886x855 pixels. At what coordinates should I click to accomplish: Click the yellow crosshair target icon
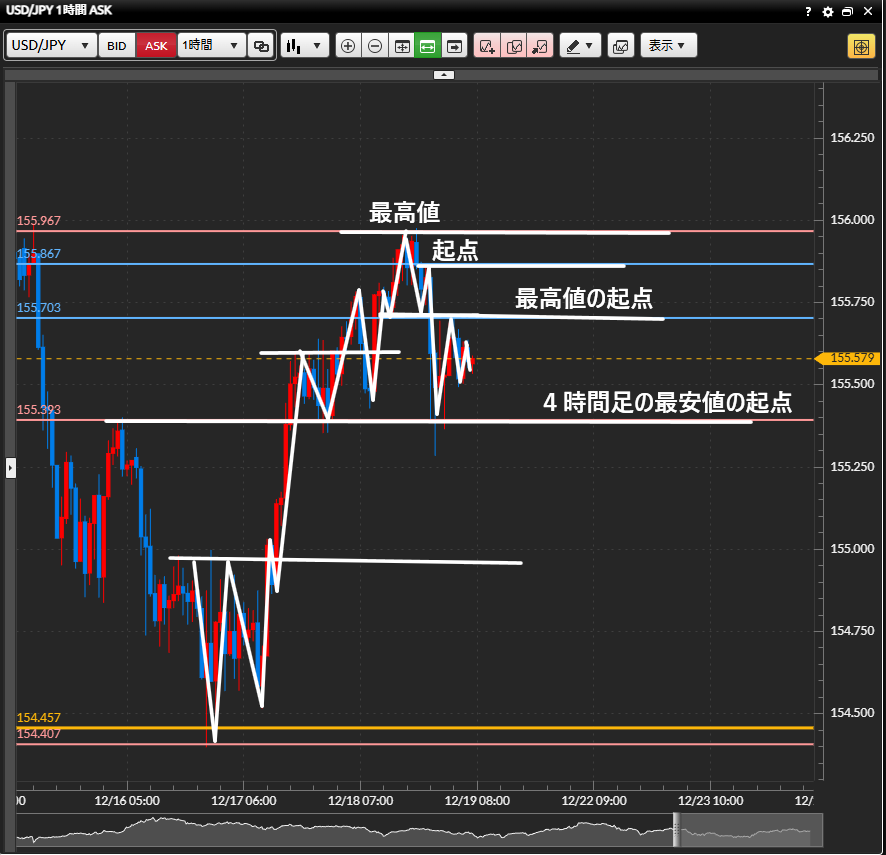coord(860,46)
